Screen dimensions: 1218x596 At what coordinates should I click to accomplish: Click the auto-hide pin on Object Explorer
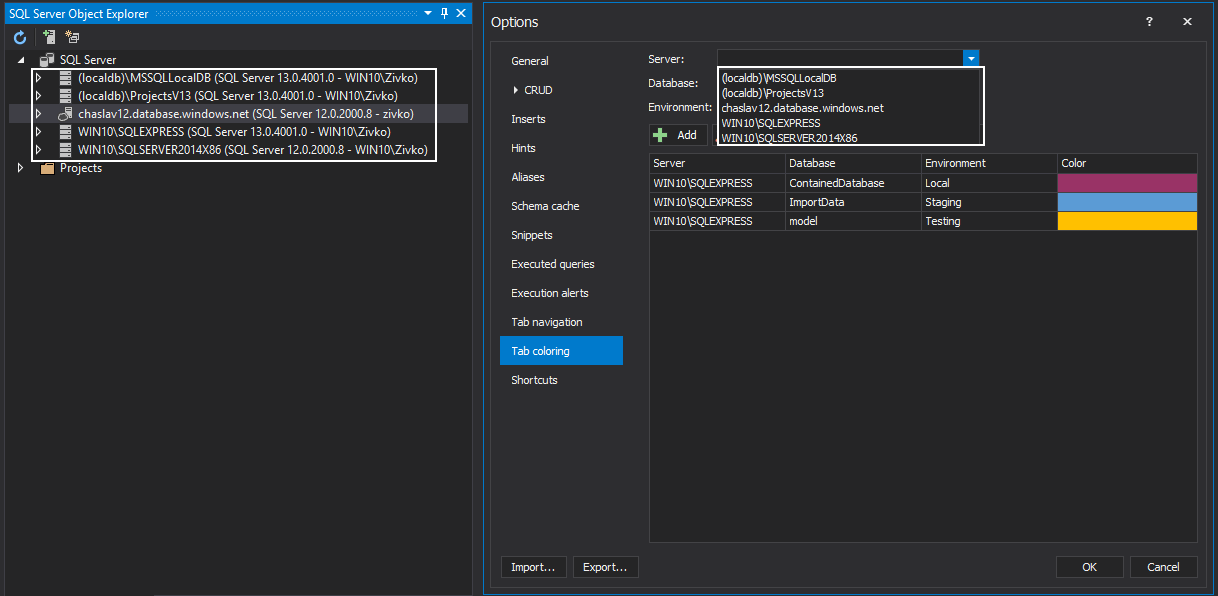click(443, 13)
